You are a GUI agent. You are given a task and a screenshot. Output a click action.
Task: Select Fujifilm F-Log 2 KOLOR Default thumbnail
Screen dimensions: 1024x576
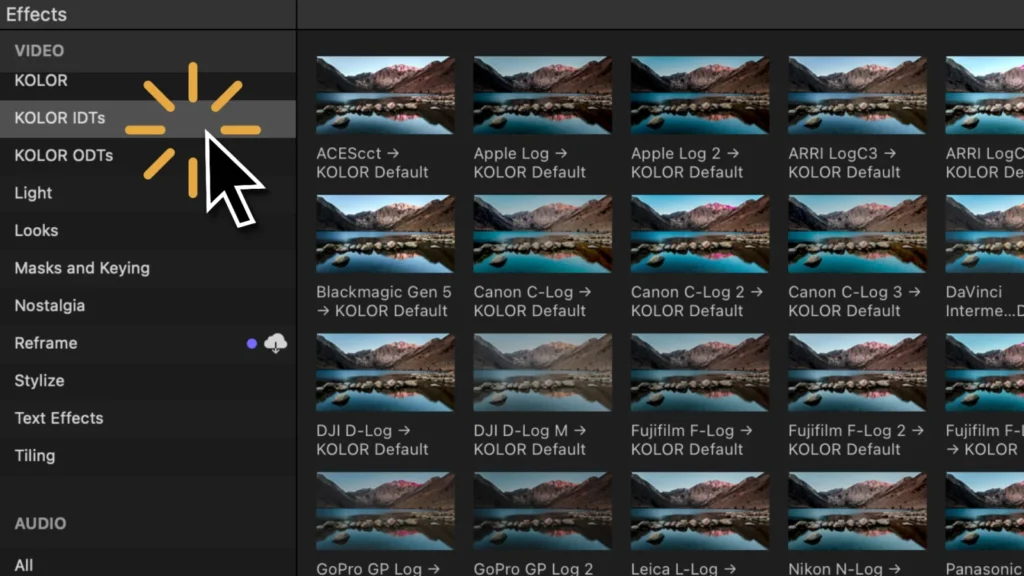[857, 372]
